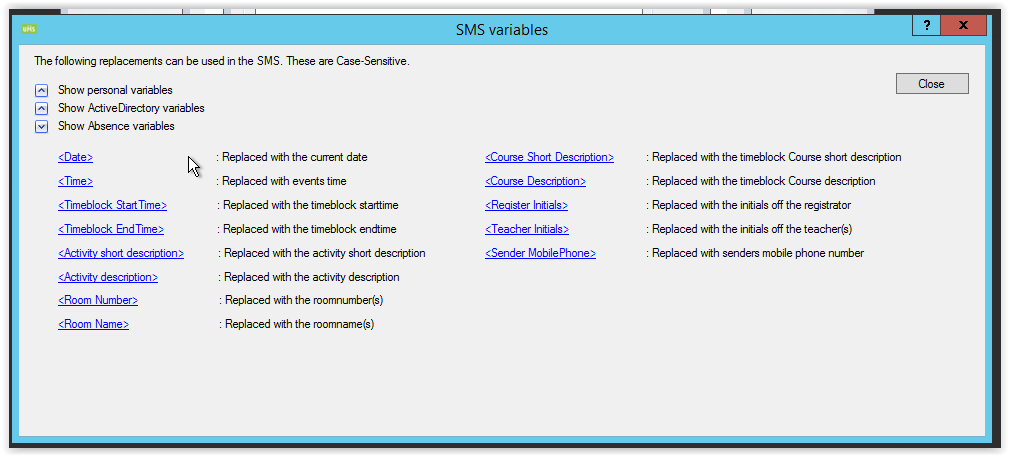Image resolution: width=1009 pixels, height=456 pixels.
Task: Collapse Show Absence variables section
Action: tap(42, 126)
